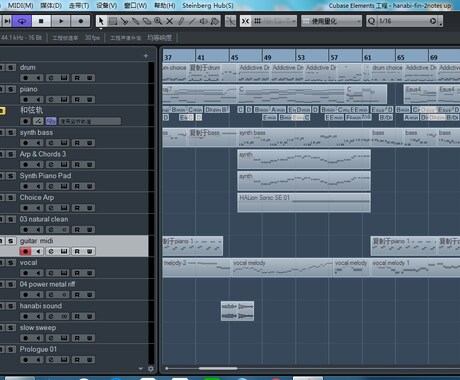Solo the synth bass track

(11, 132)
